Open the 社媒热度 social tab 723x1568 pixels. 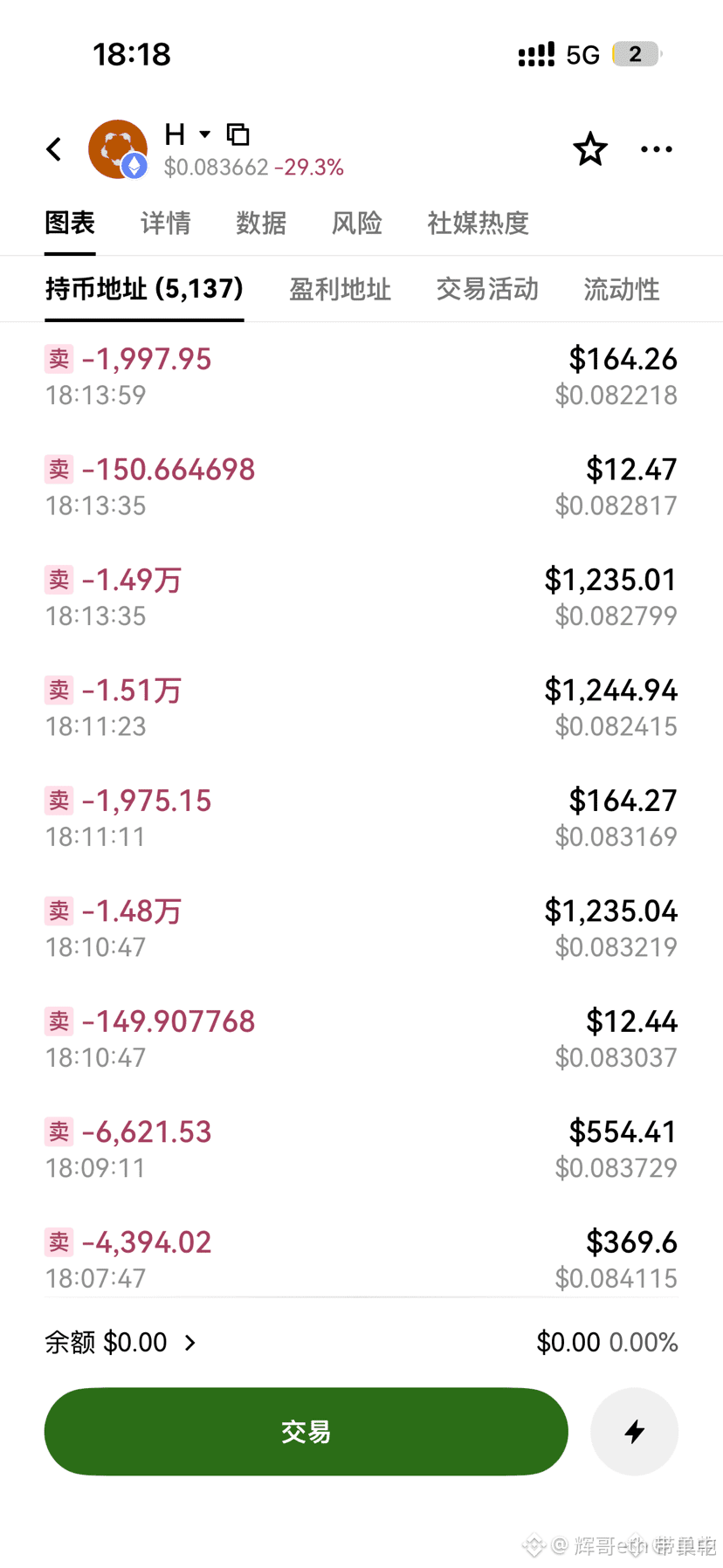(478, 223)
